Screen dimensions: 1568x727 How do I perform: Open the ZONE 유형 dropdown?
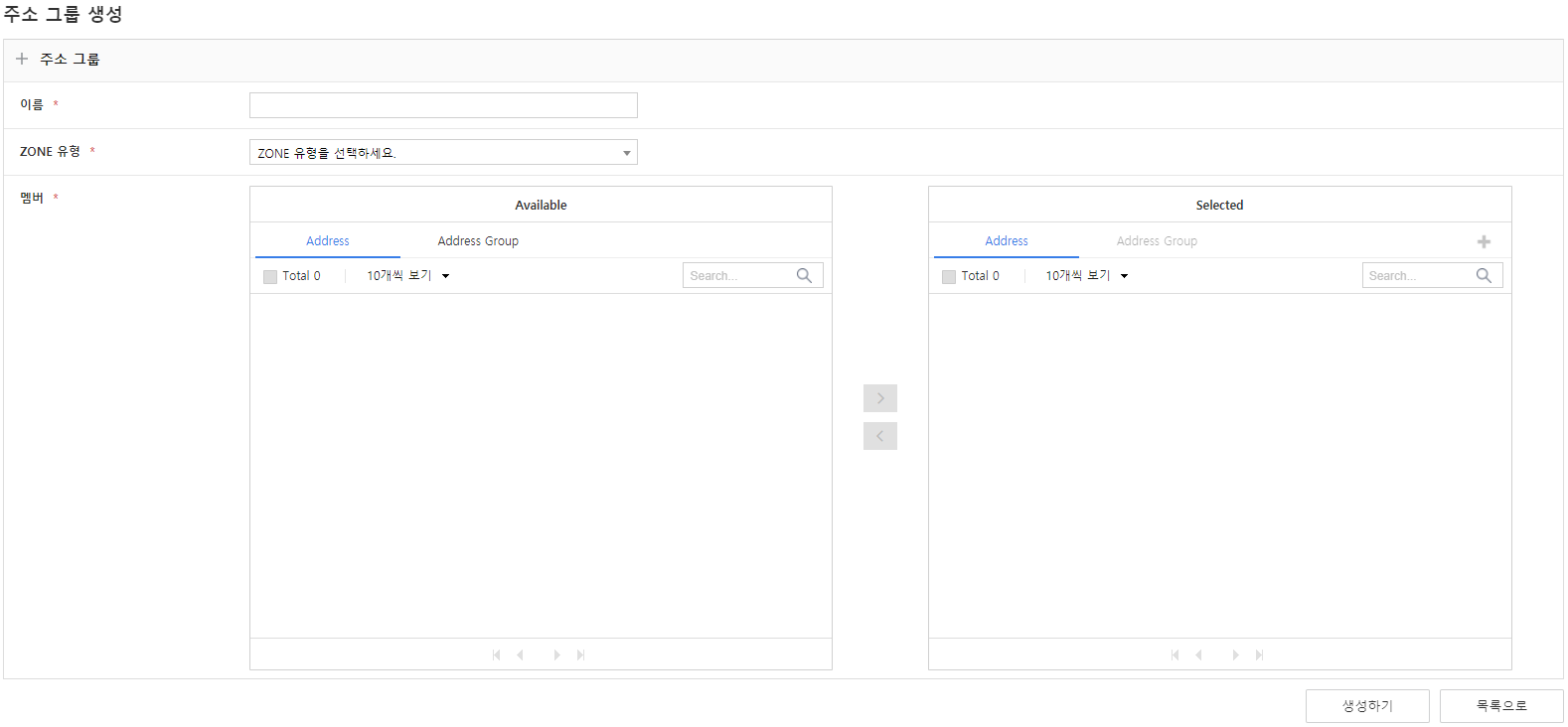pos(443,152)
